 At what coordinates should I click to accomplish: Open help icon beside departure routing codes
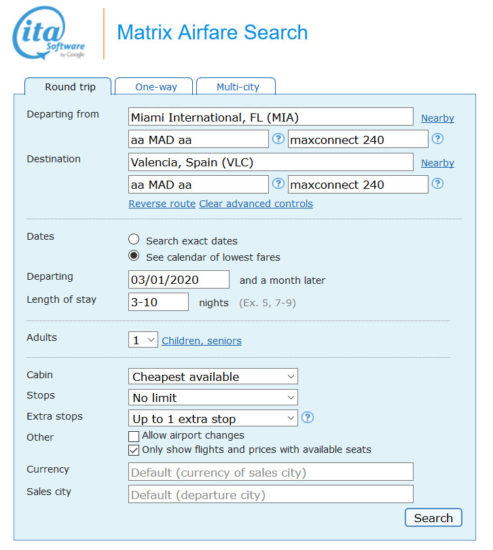click(x=278, y=139)
